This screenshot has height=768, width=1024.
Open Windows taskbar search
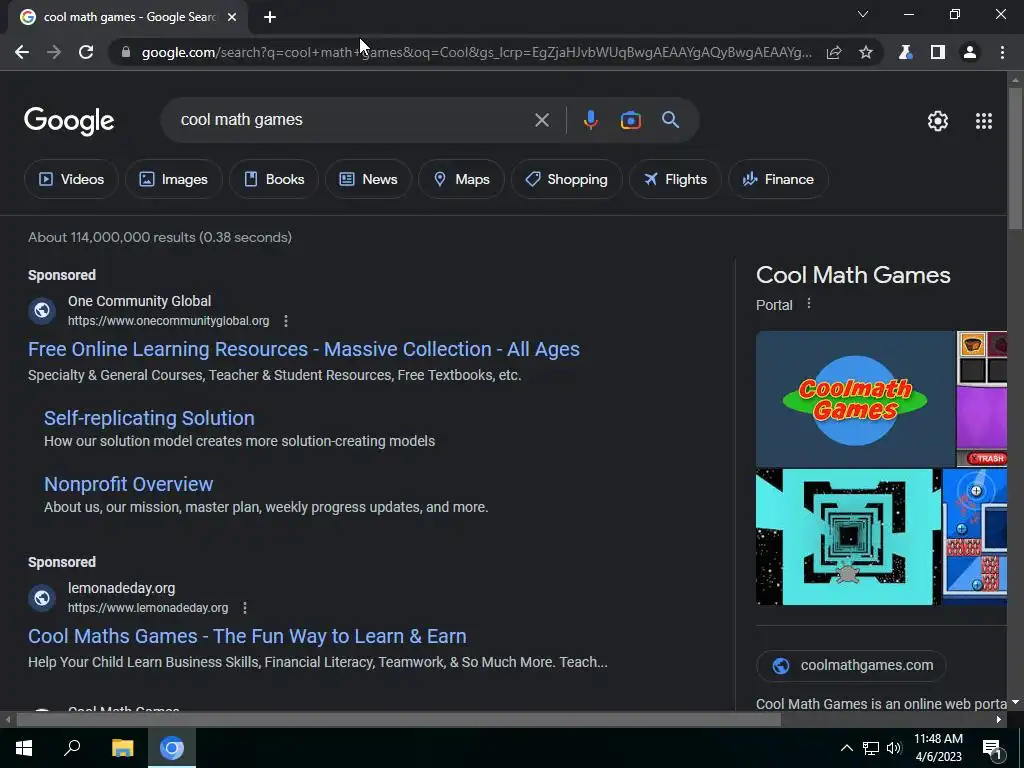72,748
